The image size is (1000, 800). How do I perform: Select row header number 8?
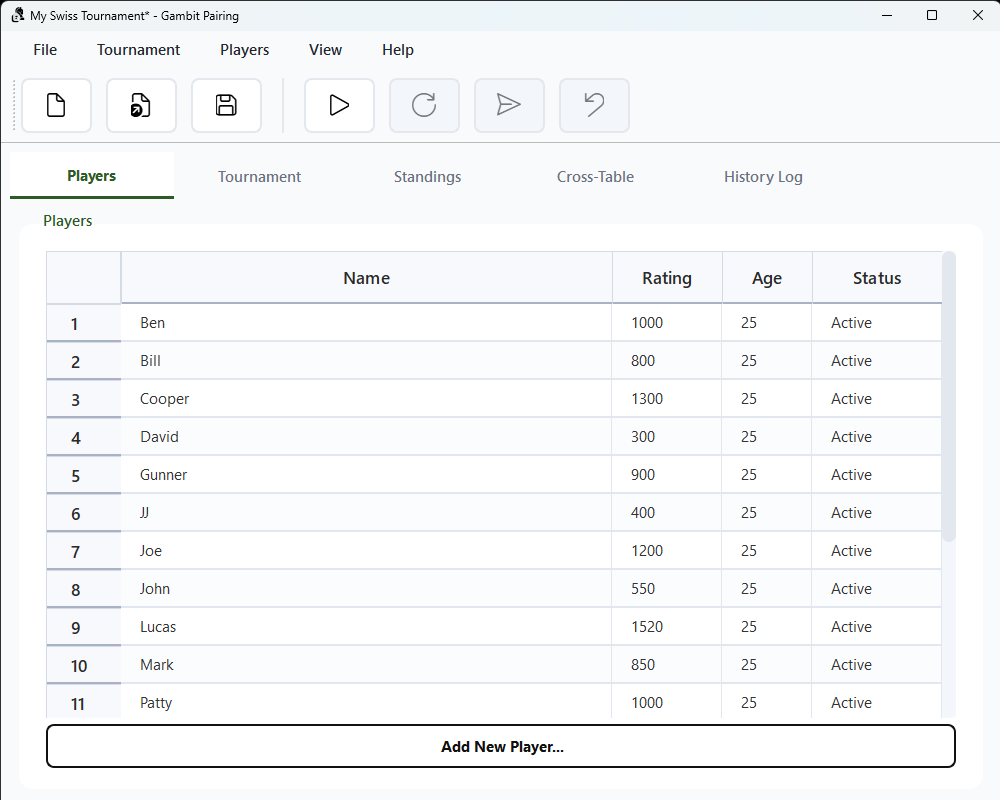[84, 589]
